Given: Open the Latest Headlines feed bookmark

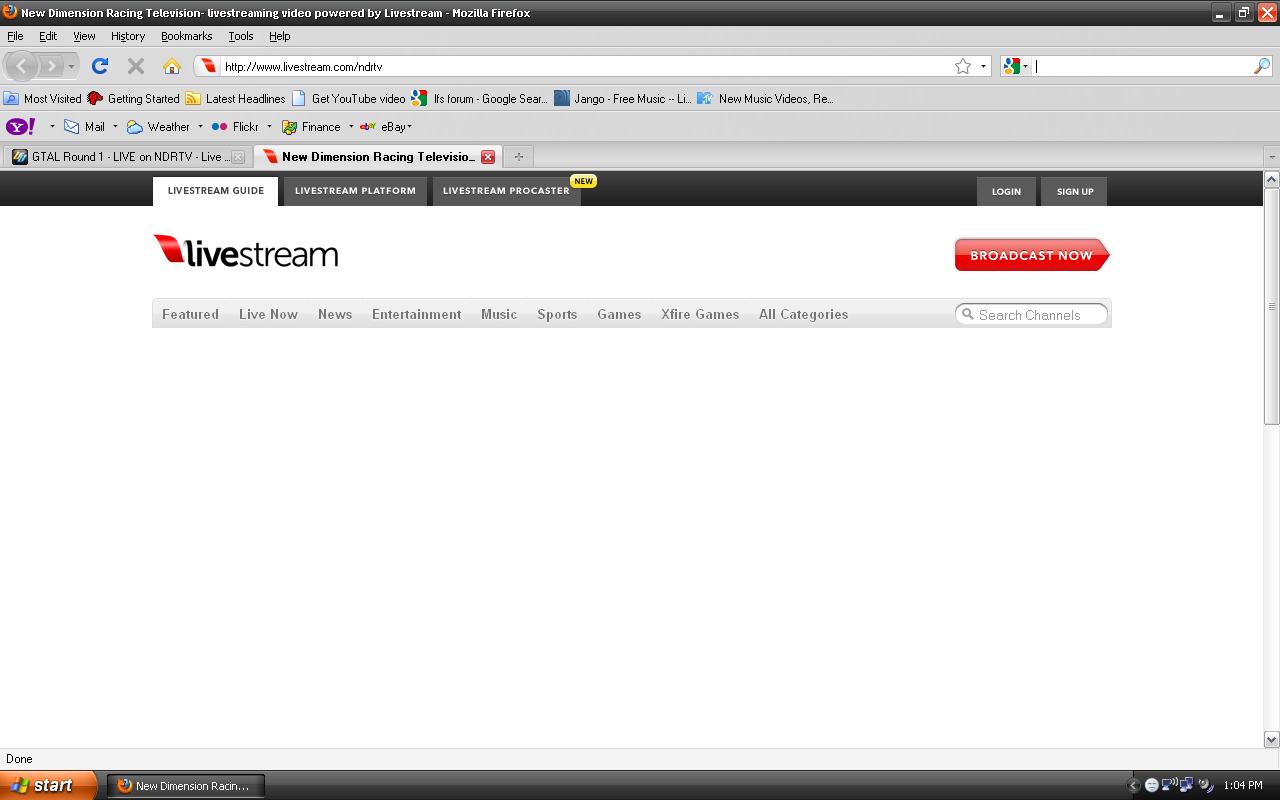Looking at the screenshot, I should 236,99.
